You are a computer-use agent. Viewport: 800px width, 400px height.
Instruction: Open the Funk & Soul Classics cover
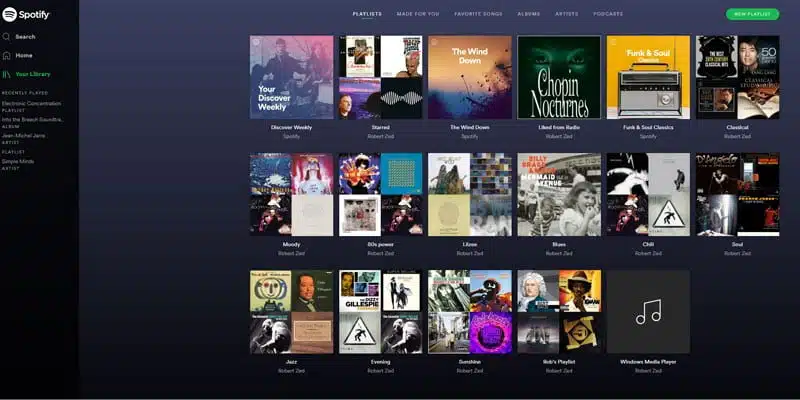pyautogui.click(x=648, y=77)
